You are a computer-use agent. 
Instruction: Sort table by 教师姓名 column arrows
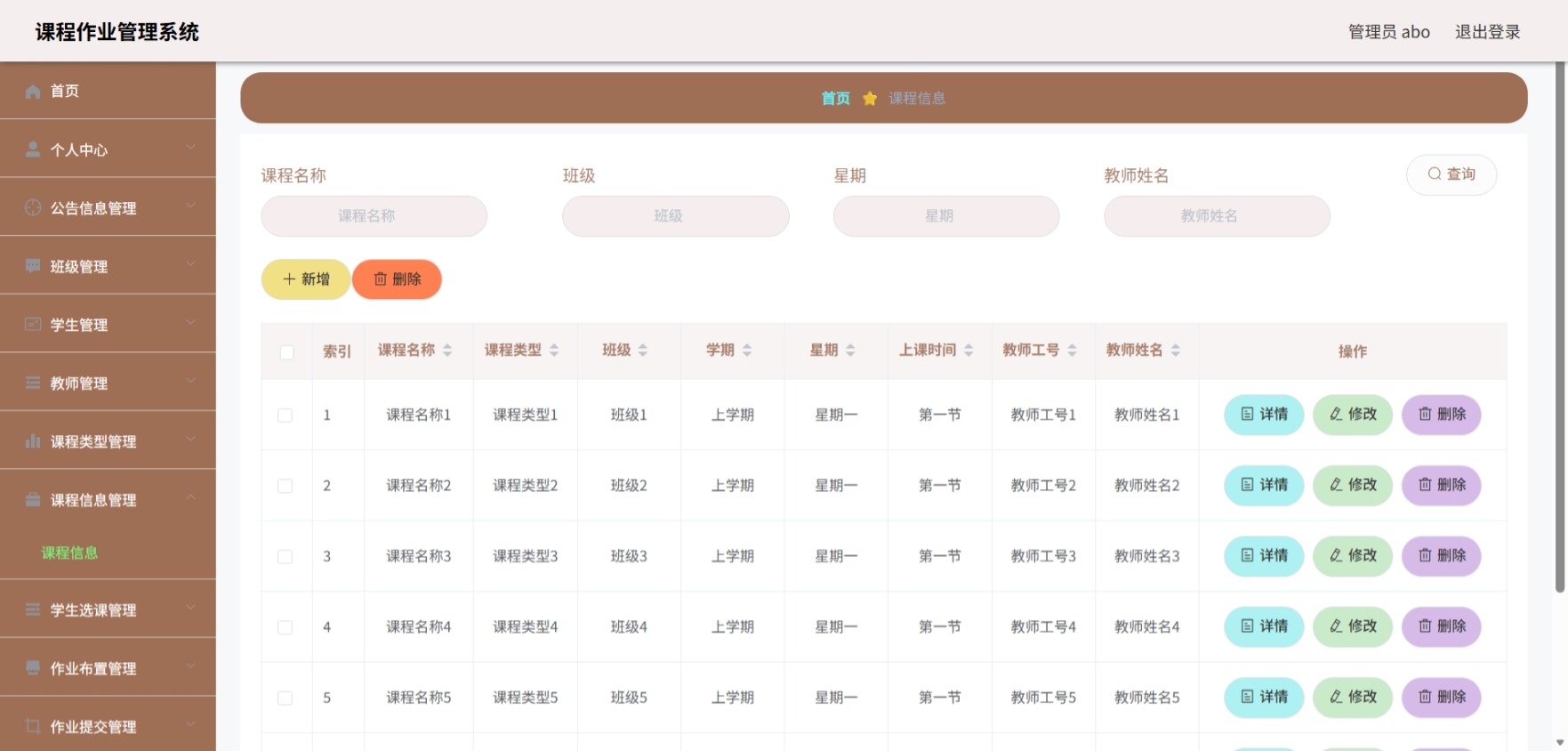coord(1175,351)
